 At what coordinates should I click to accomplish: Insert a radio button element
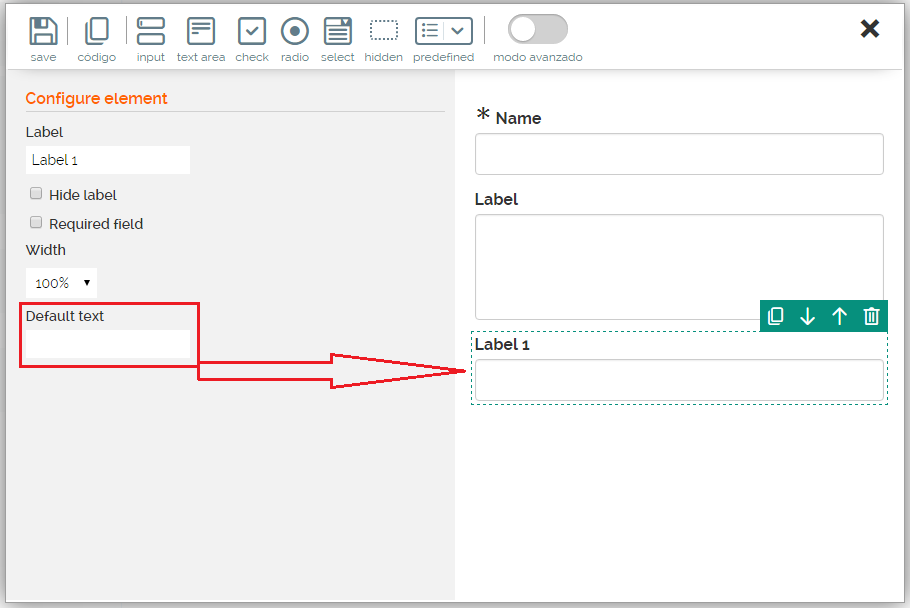294,31
